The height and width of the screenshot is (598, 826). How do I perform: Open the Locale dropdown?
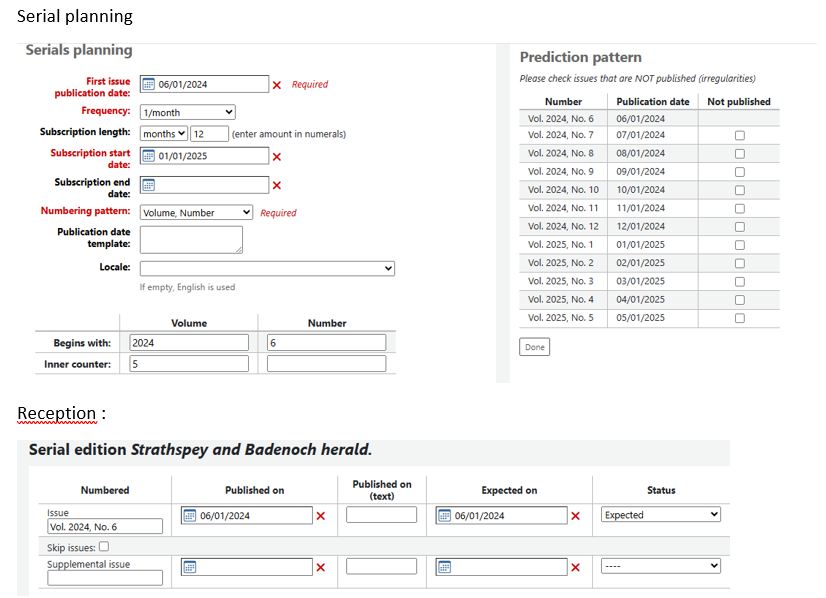tap(267, 269)
